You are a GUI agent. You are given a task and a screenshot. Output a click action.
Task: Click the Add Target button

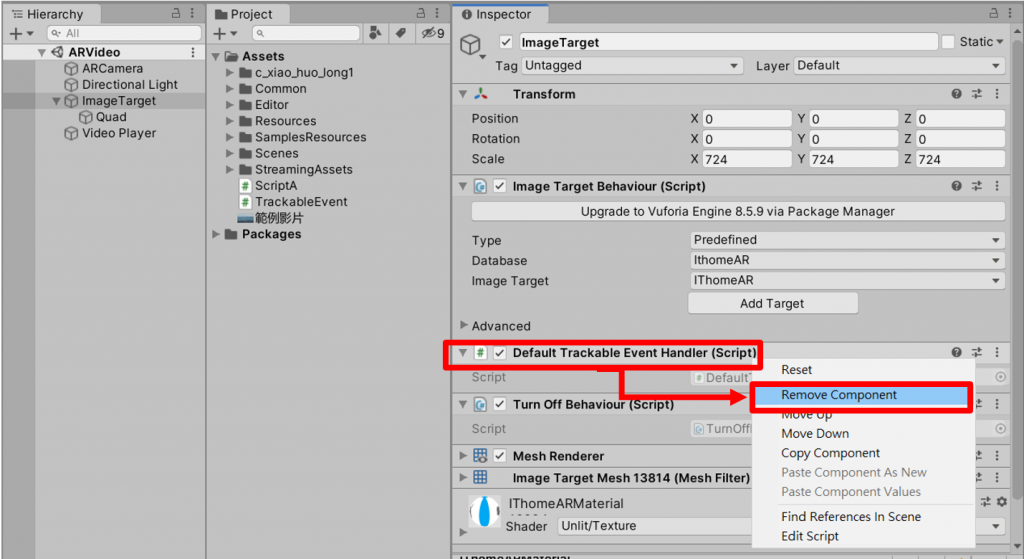(773, 304)
